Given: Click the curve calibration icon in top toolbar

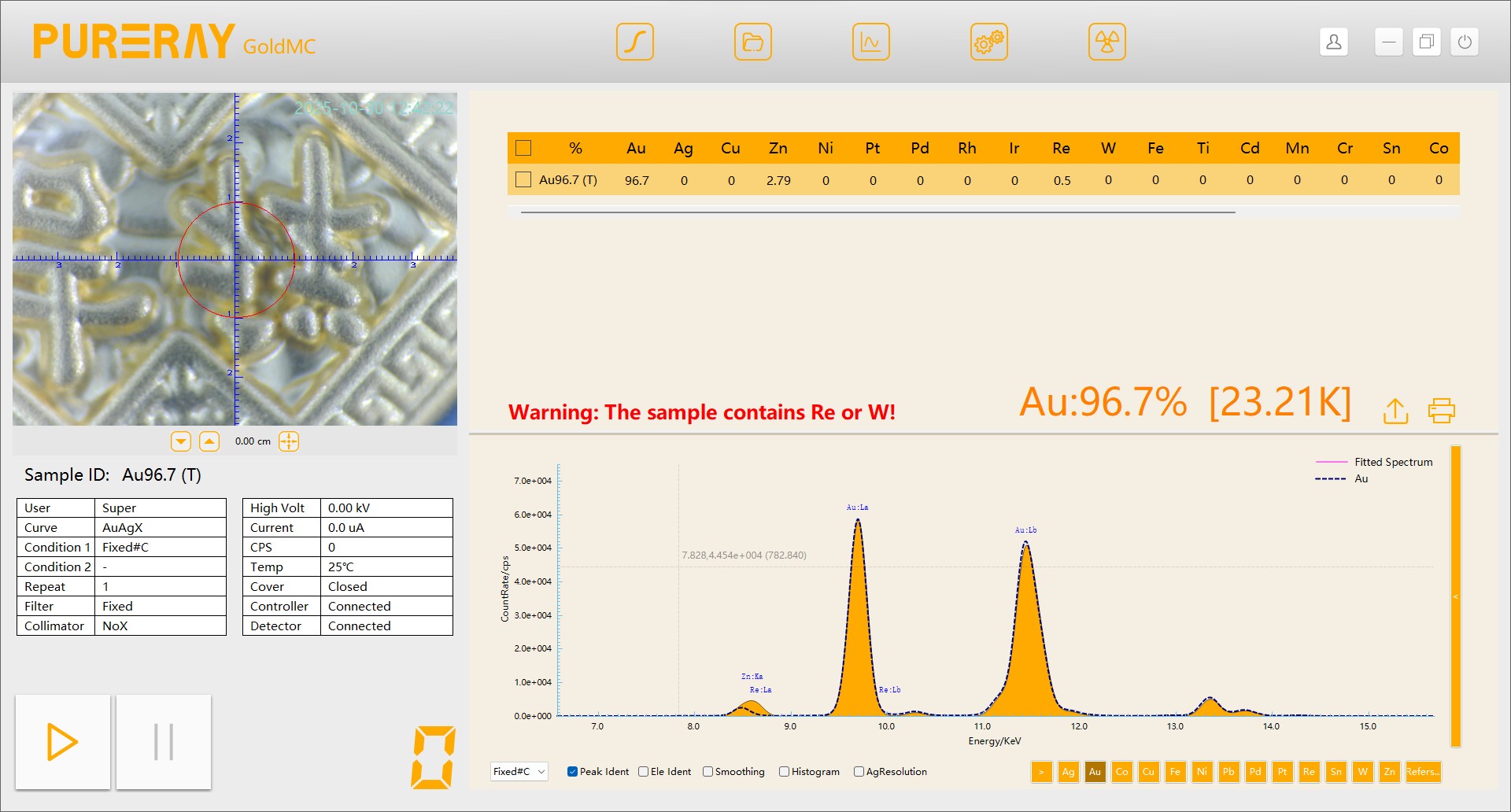Looking at the screenshot, I should pos(634,42).
